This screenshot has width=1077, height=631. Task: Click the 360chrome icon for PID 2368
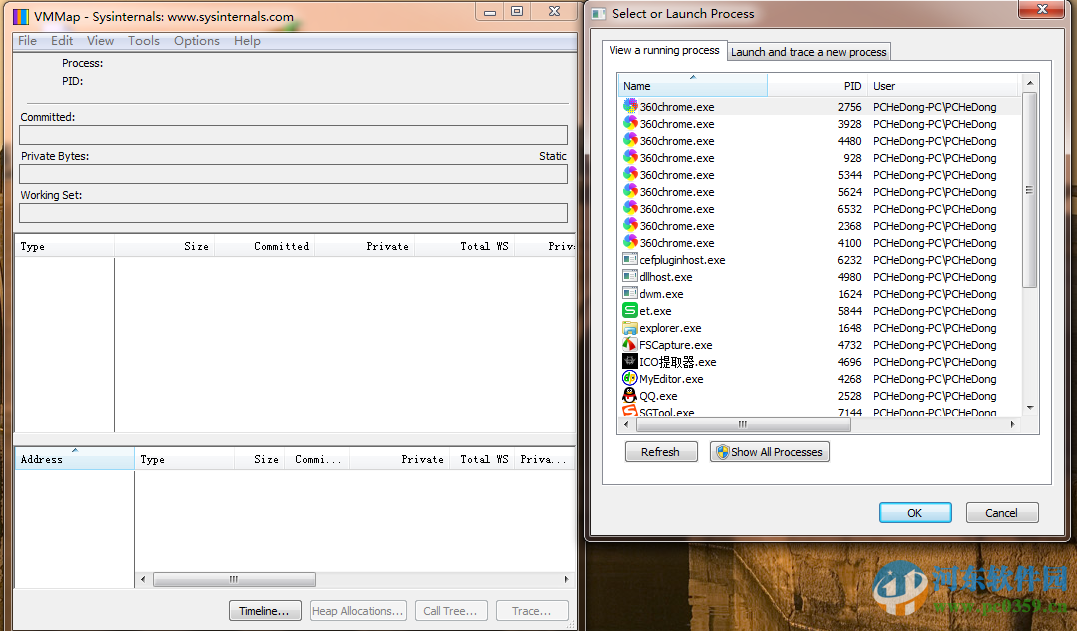click(630, 225)
